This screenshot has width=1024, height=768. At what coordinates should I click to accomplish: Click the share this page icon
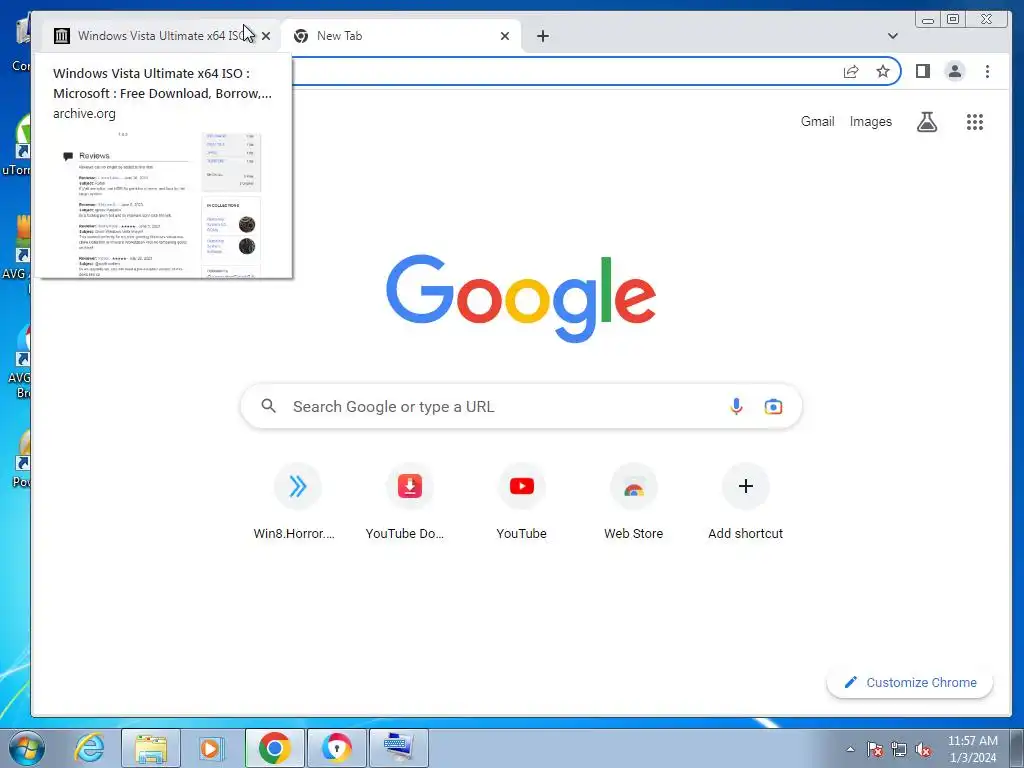click(851, 71)
